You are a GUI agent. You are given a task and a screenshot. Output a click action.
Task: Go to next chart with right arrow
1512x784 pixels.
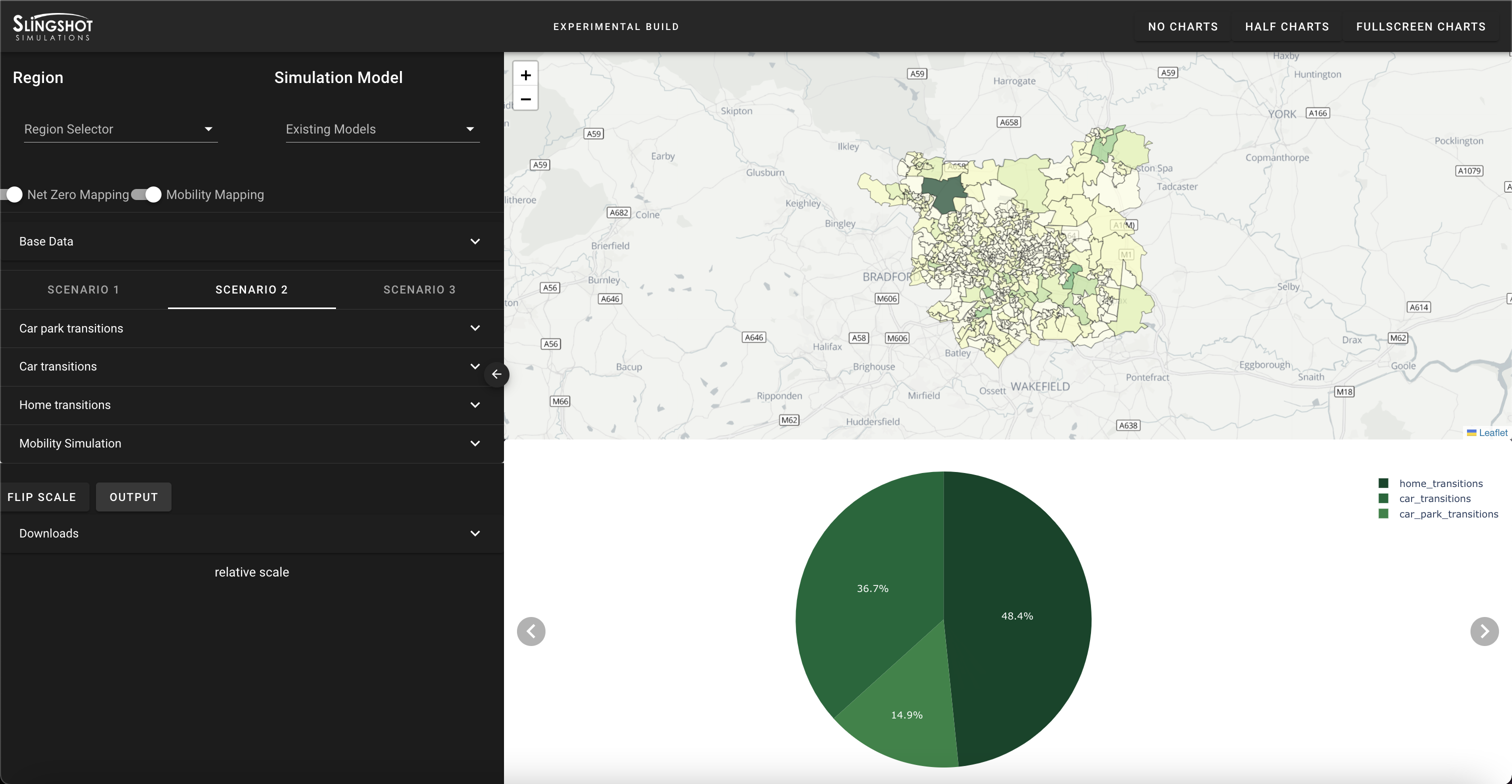[x=1484, y=631]
